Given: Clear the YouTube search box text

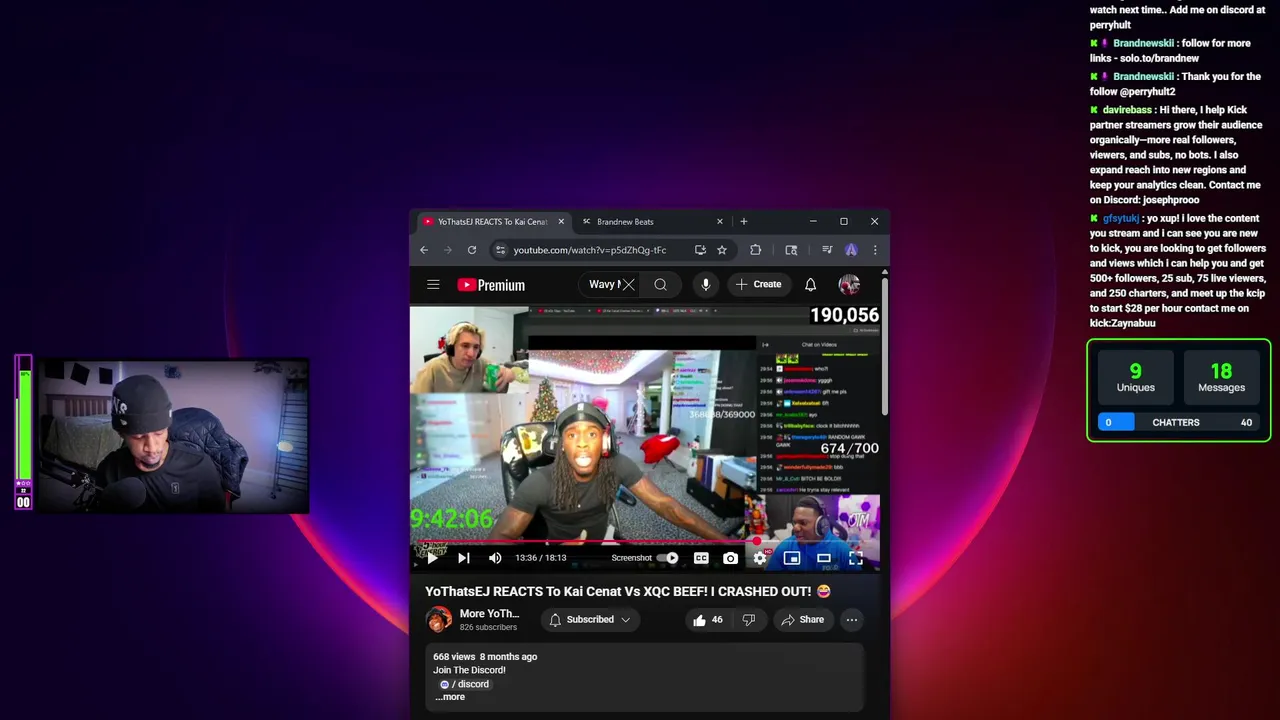Looking at the screenshot, I should tap(628, 285).
